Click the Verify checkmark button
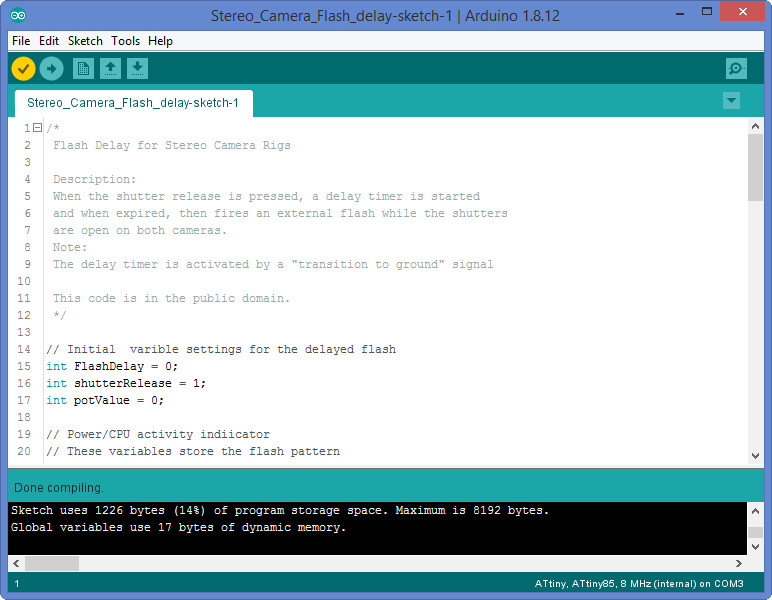Screen dimensions: 772x600 [24, 69]
